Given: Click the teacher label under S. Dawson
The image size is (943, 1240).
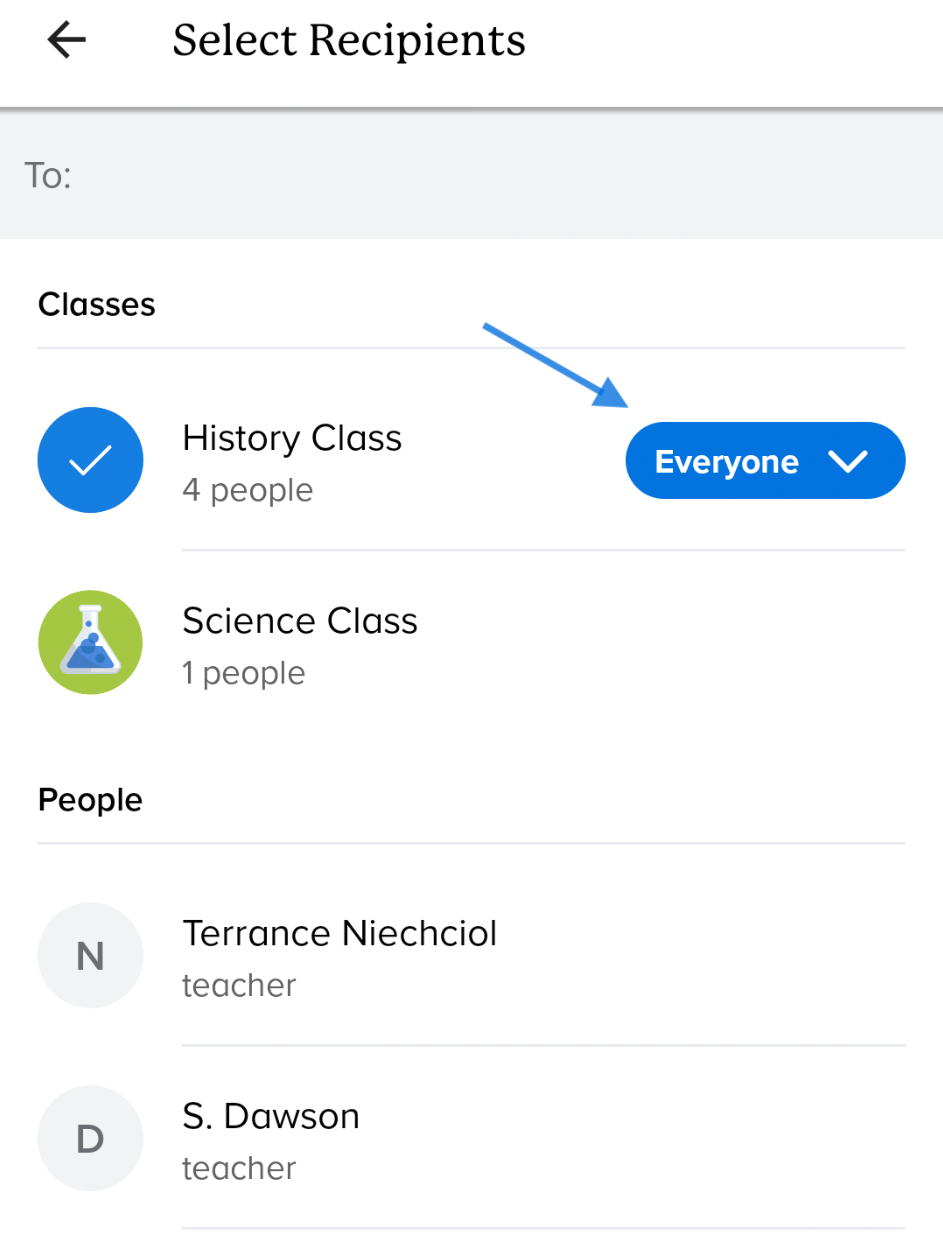Looking at the screenshot, I should (239, 1168).
